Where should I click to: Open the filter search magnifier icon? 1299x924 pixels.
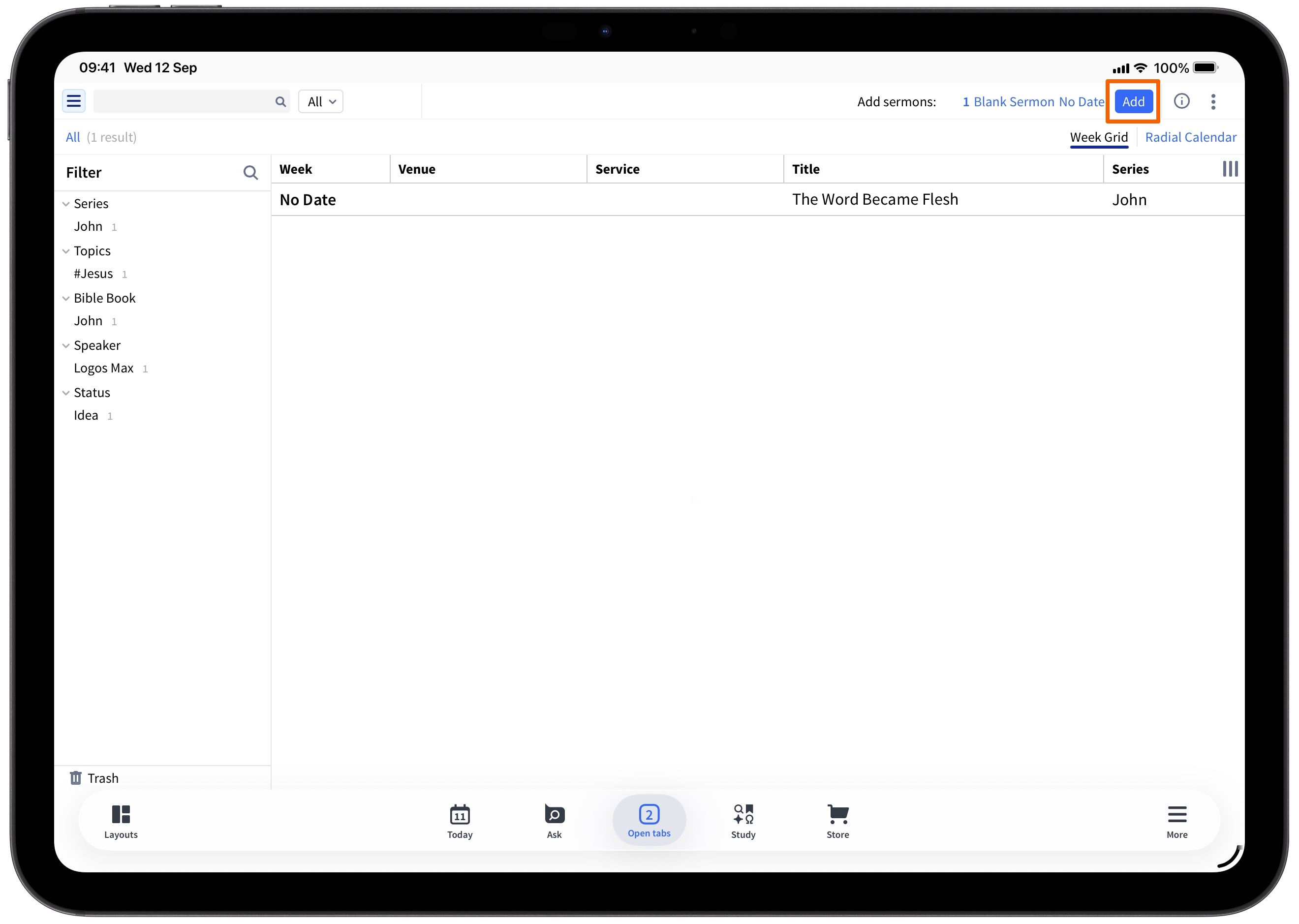[x=250, y=172]
